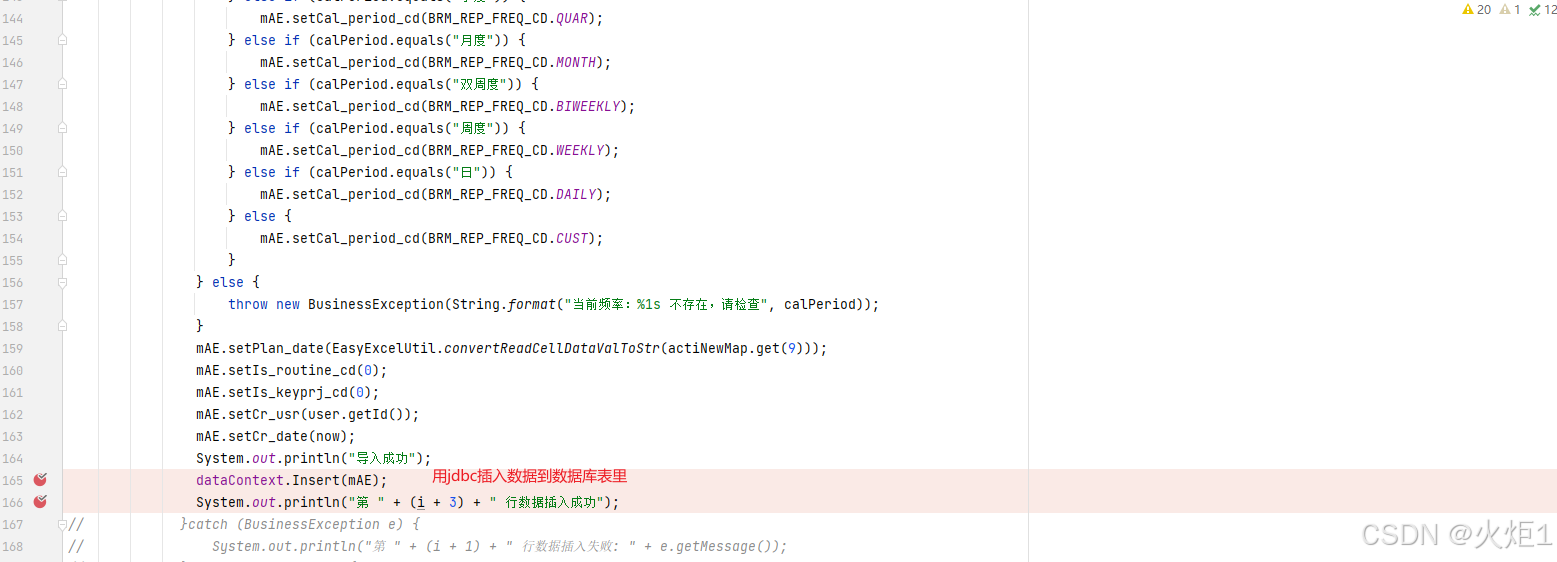Viewport: 1557px width, 562px height.
Task: Toggle the breakpoint on line 166
Action: 40,502
